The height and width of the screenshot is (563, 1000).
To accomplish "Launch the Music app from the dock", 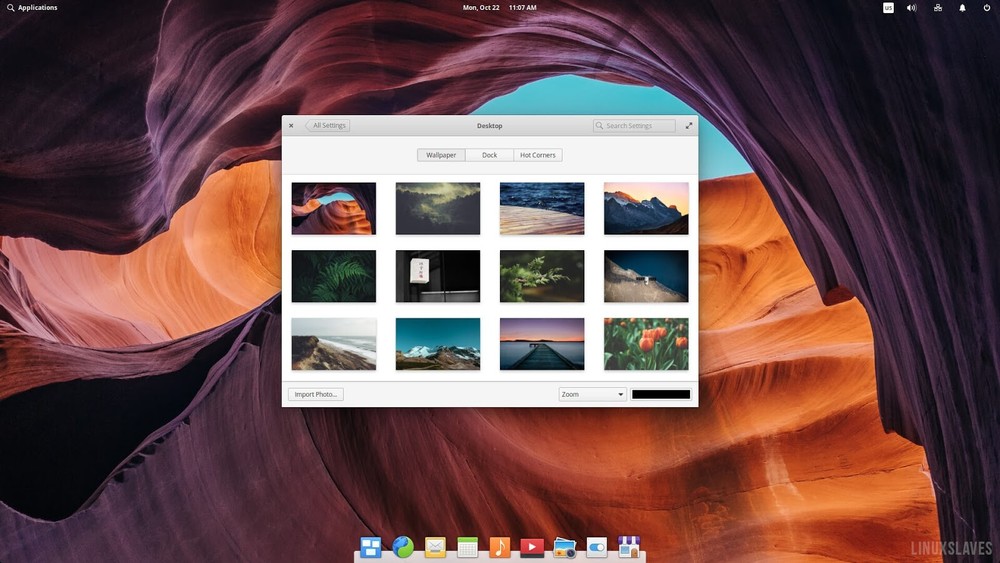I will (x=499, y=547).
